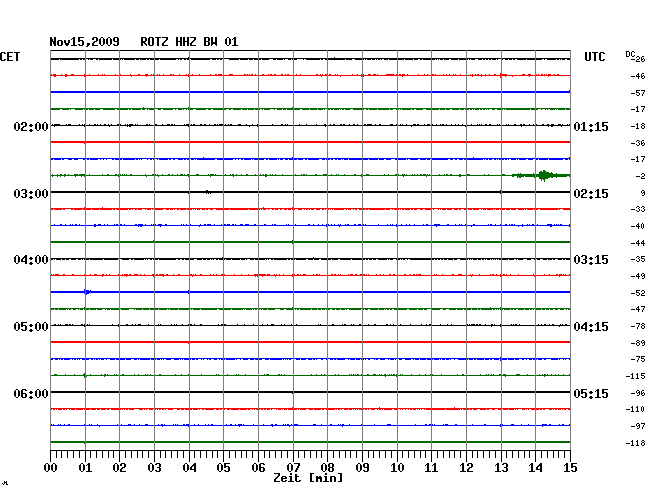Click the Zeit [min] axis title

[x=308, y=478]
